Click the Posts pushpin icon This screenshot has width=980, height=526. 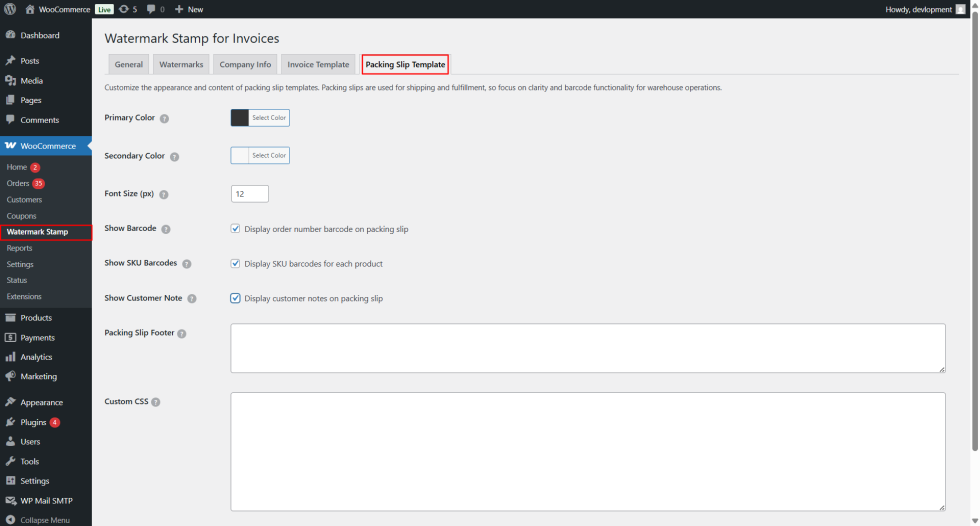[x=10, y=61]
